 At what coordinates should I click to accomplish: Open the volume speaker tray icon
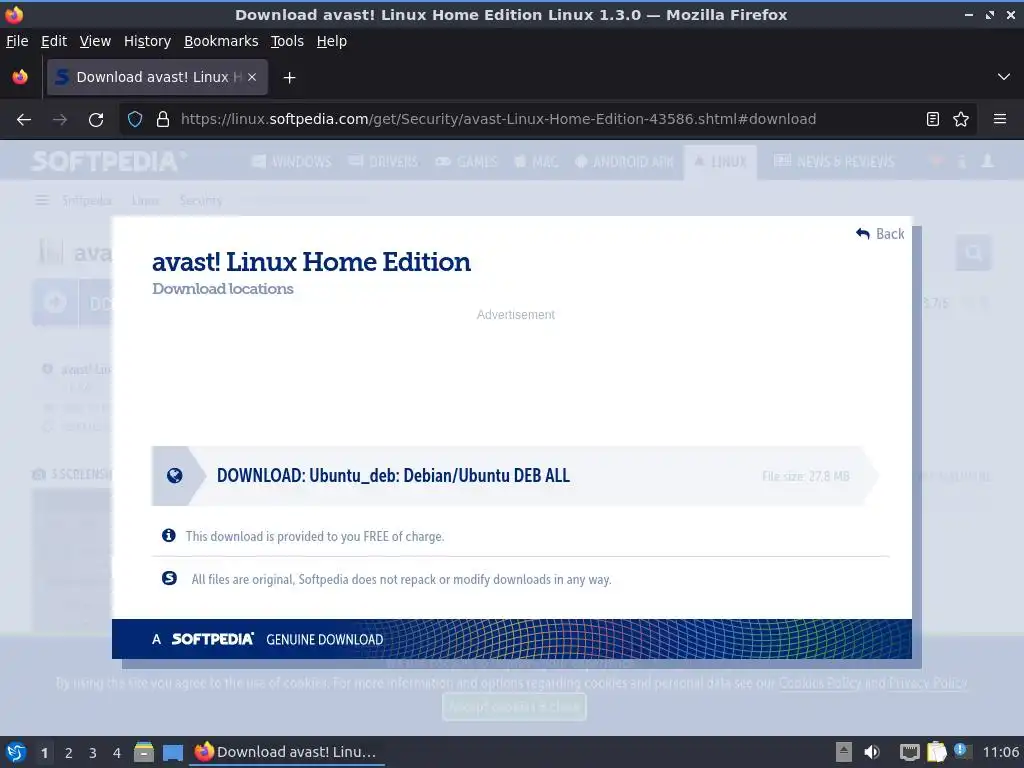[x=872, y=752]
